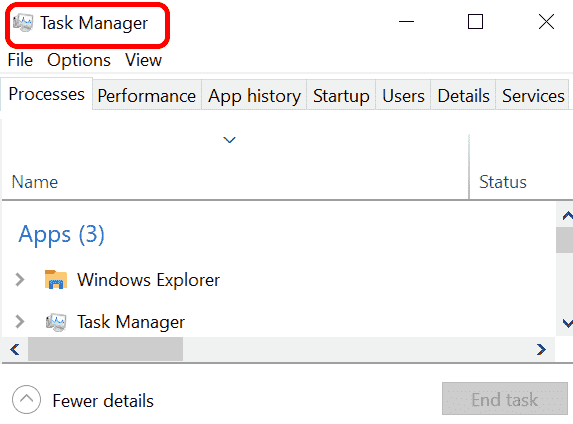Show the Services tab
This screenshot has height=424, width=573.
[x=532, y=96]
